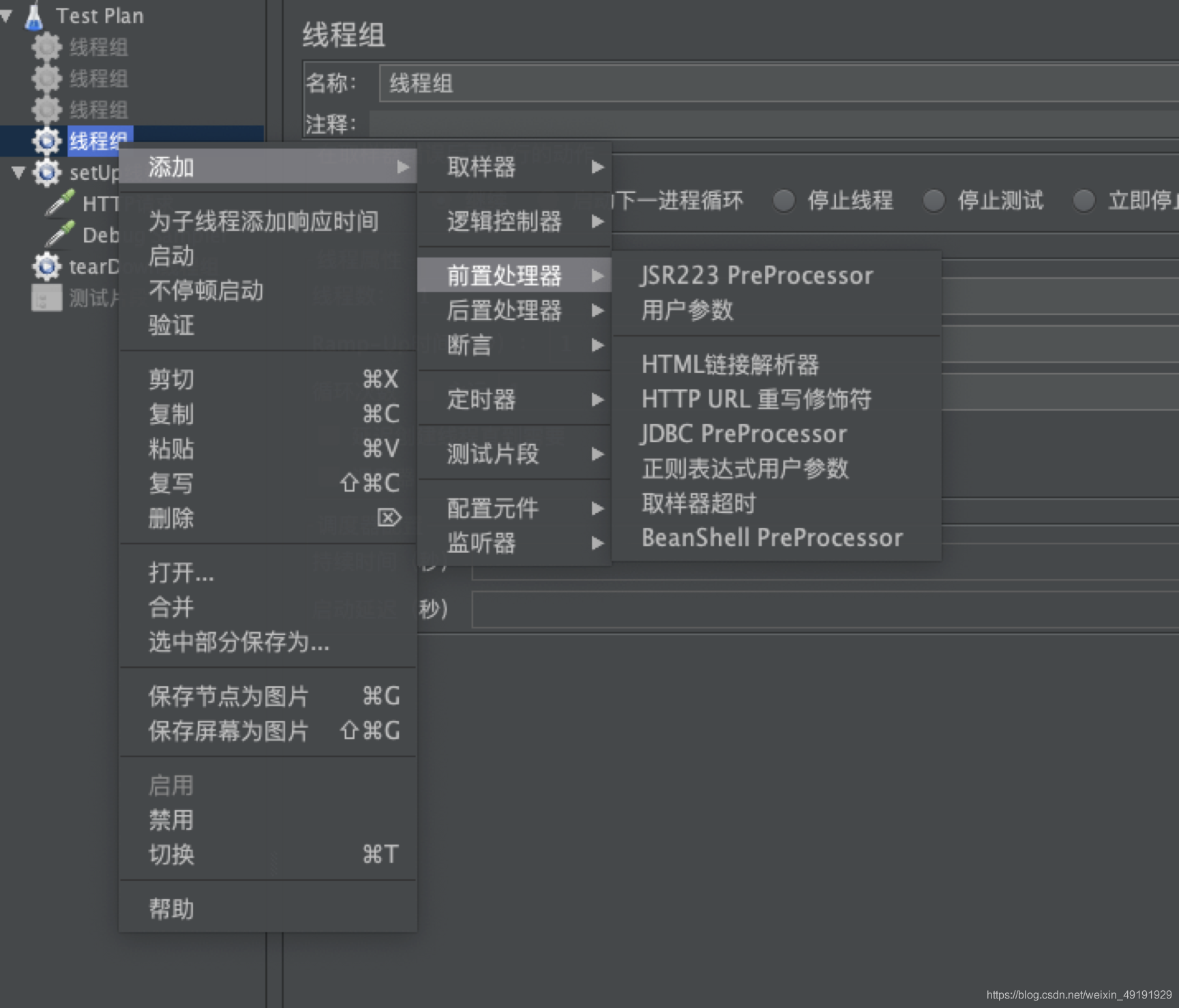
Task: Click the tearDown thread group gear icon
Action: click(46, 266)
